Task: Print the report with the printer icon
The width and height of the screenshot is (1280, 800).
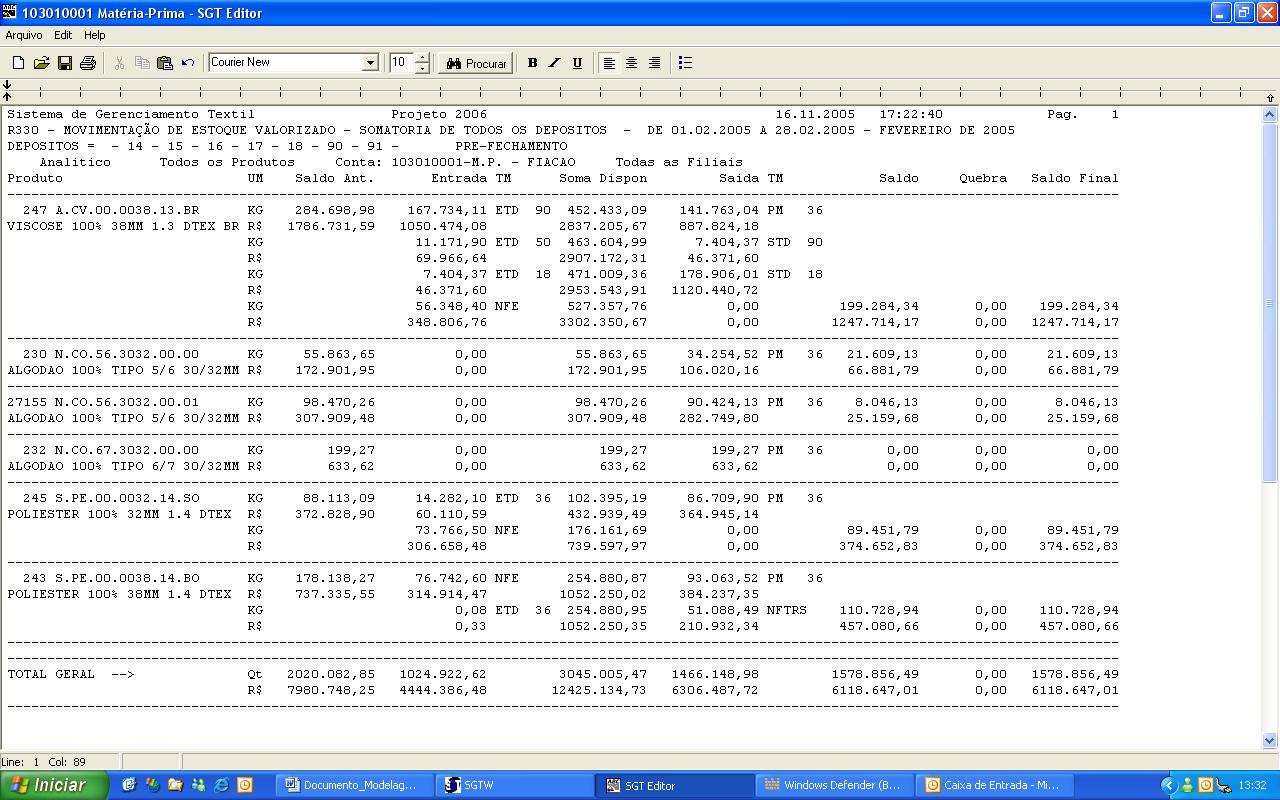Action: (88, 63)
